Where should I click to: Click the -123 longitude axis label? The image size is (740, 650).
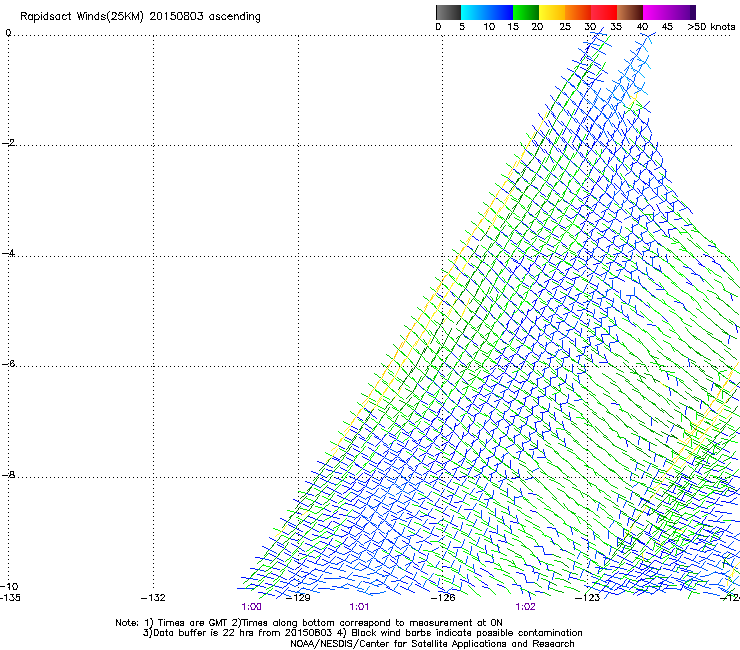point(587,598)
